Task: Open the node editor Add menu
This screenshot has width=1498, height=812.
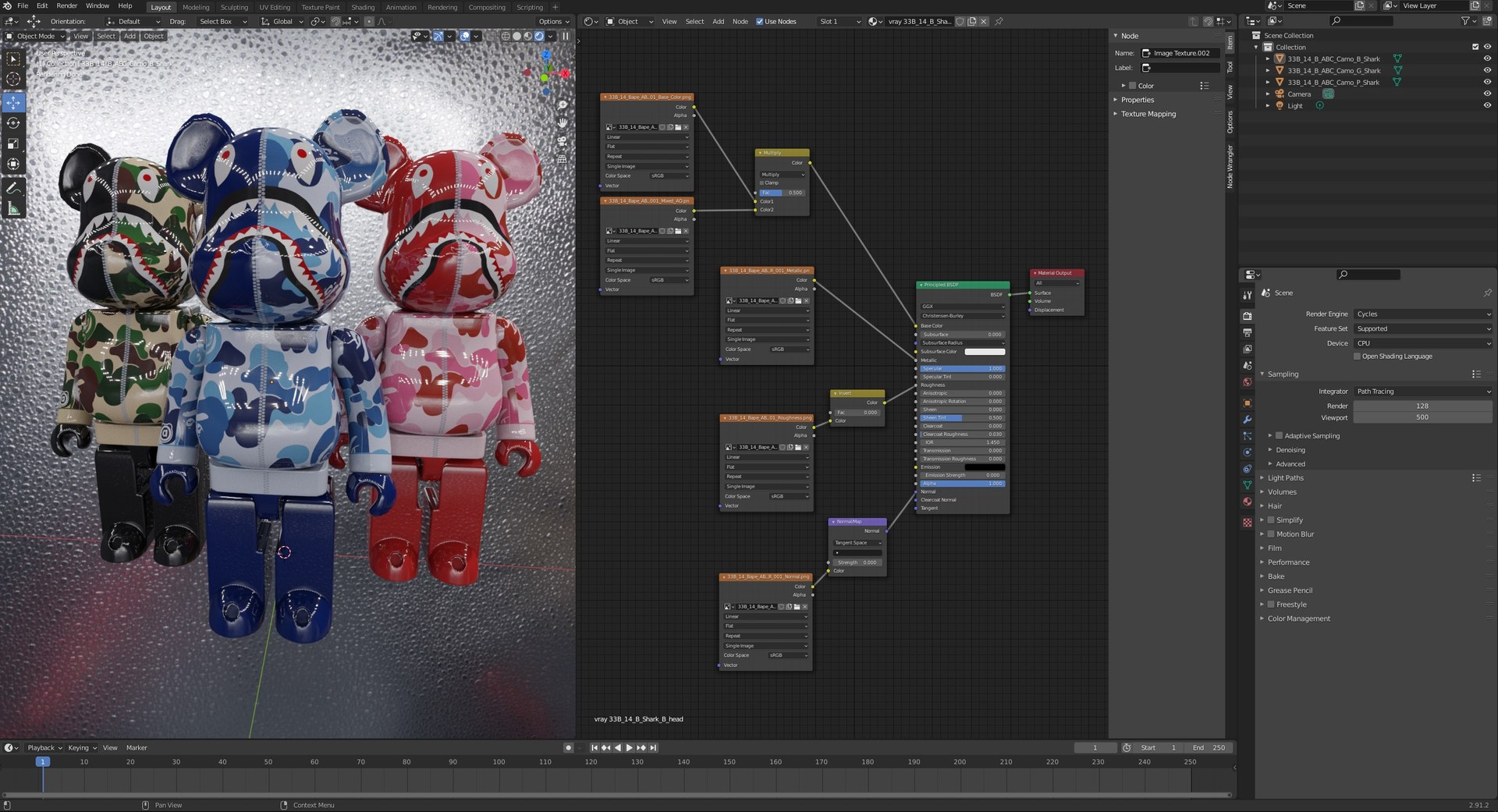Action: [x=718, y=21]
